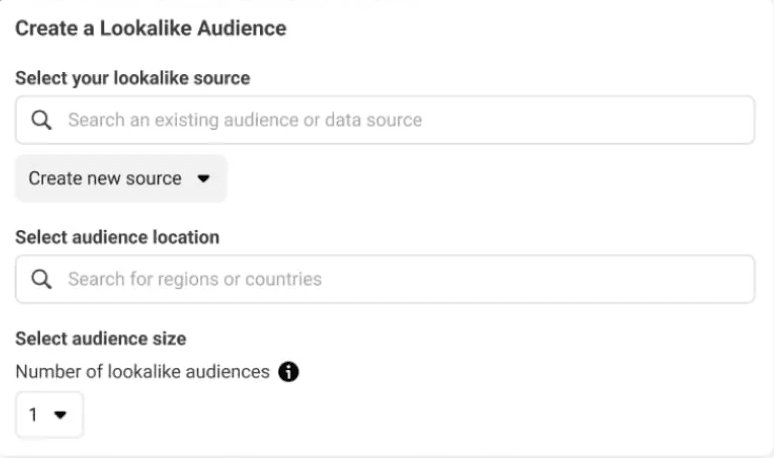This screenshot has width=774, height=458.
Task: Click the arrow next to the value 1
Action: [x=59, y=415]
